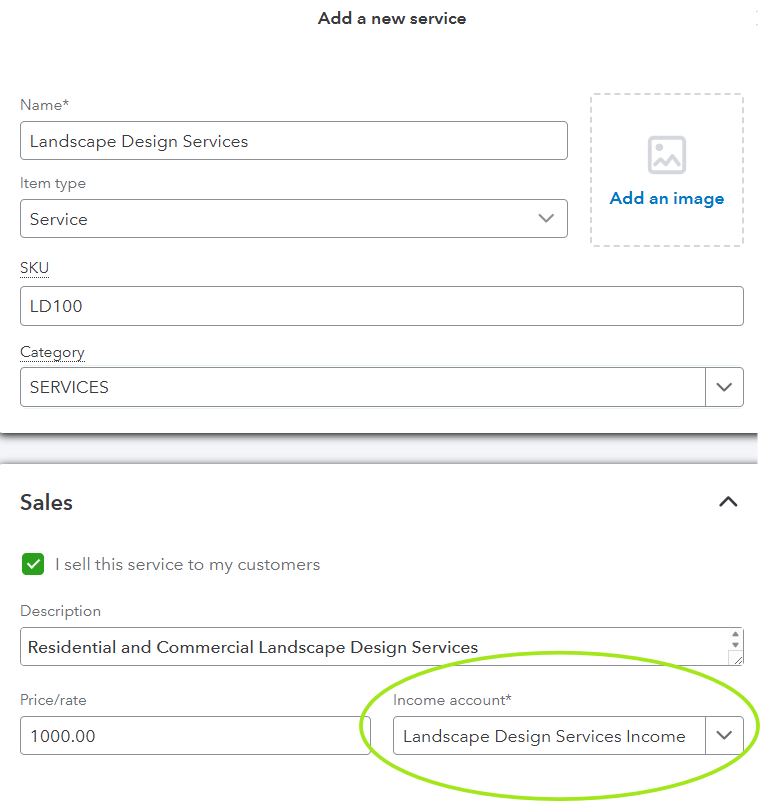Click the "Add an image" link

point(666,199)
